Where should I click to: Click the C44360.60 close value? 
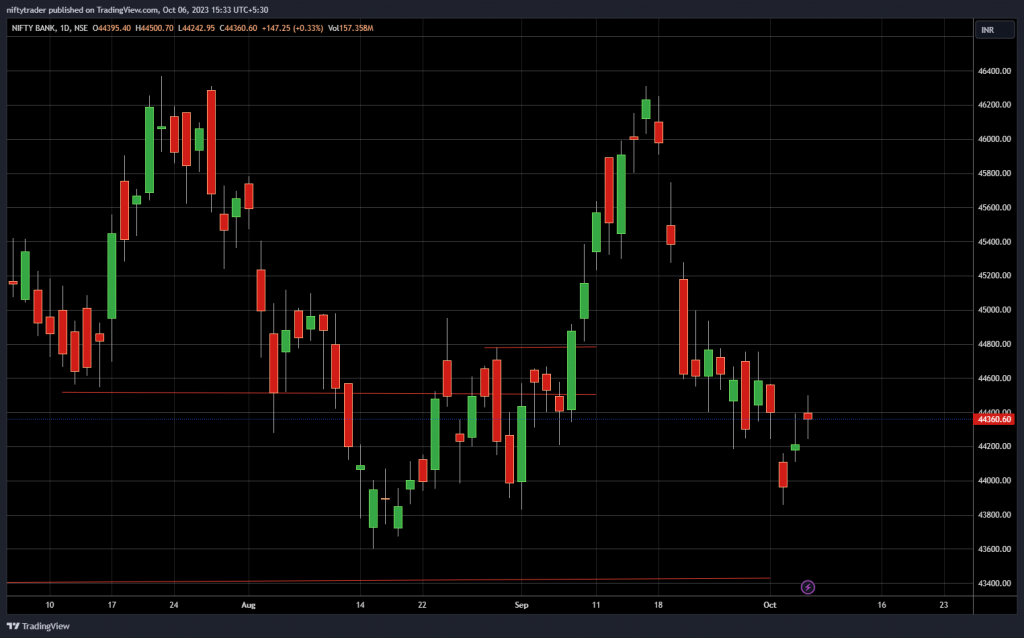tap(238, 28)
